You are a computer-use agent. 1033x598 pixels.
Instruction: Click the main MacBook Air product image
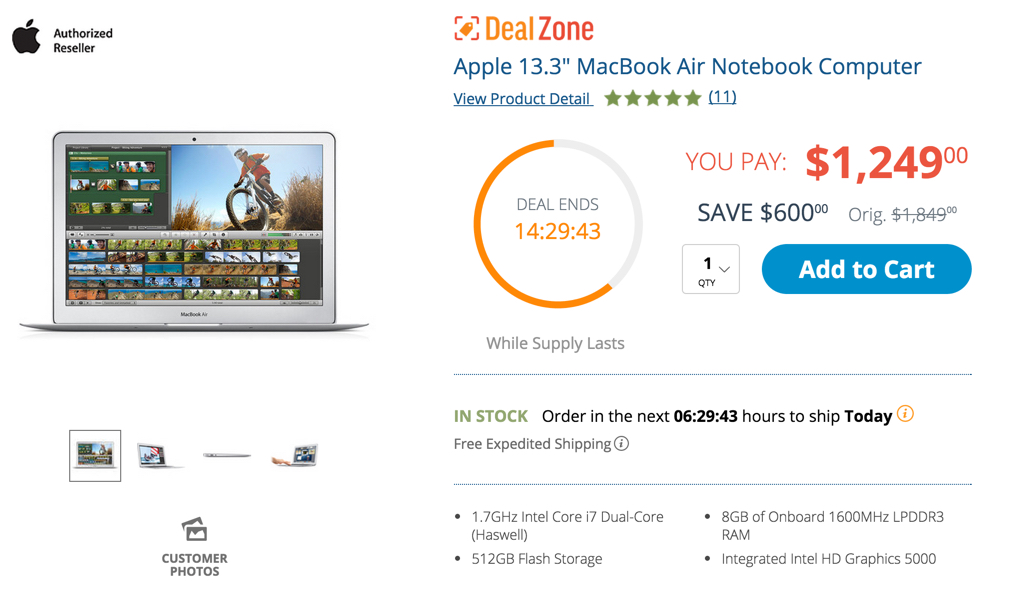tap(194, 232)
